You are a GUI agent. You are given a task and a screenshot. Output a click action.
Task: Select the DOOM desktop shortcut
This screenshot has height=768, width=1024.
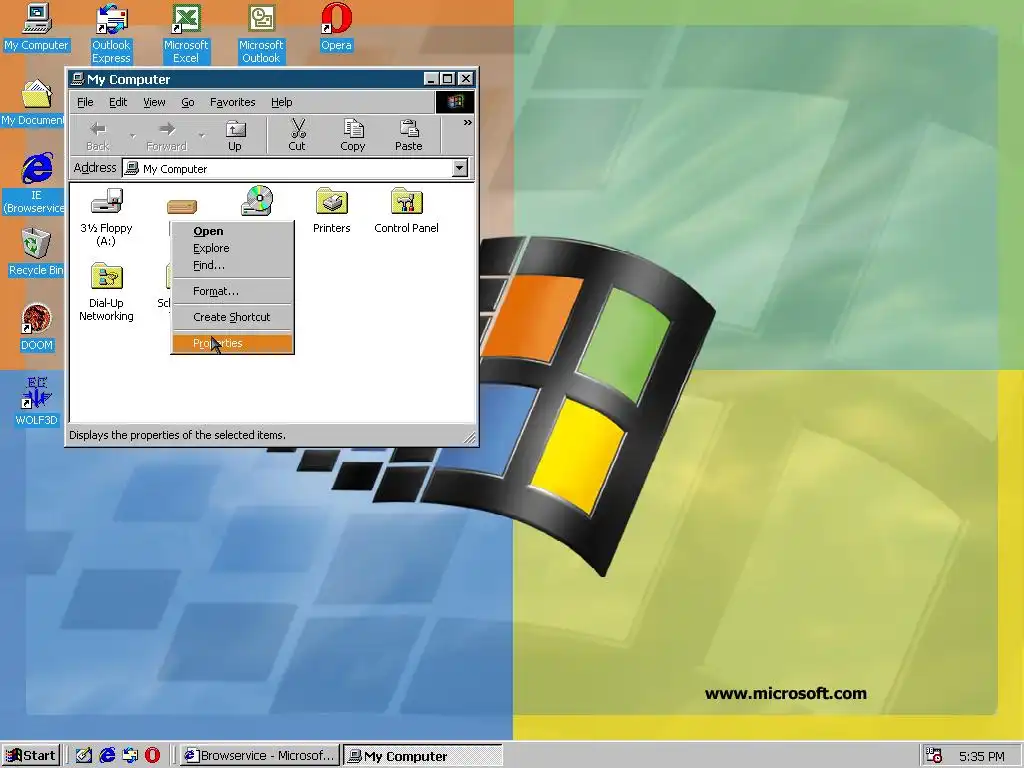37,327
